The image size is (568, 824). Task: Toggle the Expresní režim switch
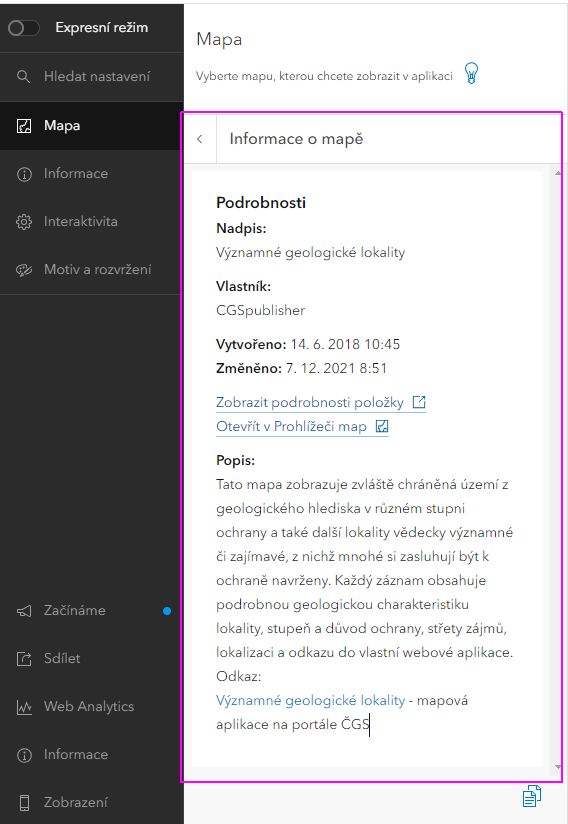[24, 28]
